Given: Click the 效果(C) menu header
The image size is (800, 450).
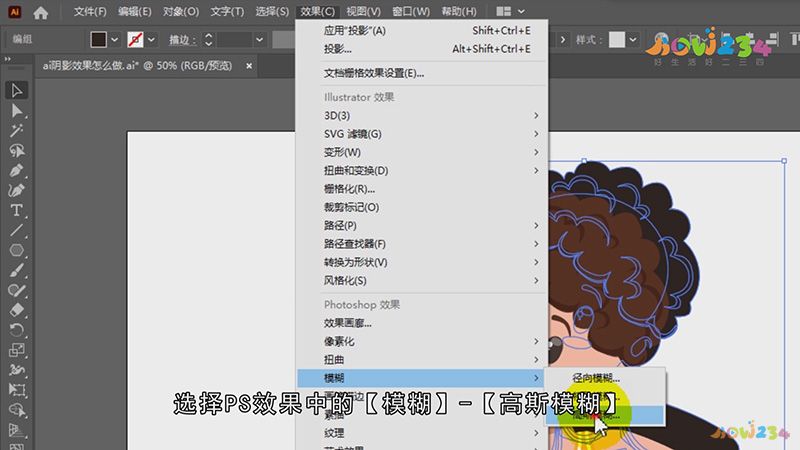Looking at the screenshot, I should point(317,11).
